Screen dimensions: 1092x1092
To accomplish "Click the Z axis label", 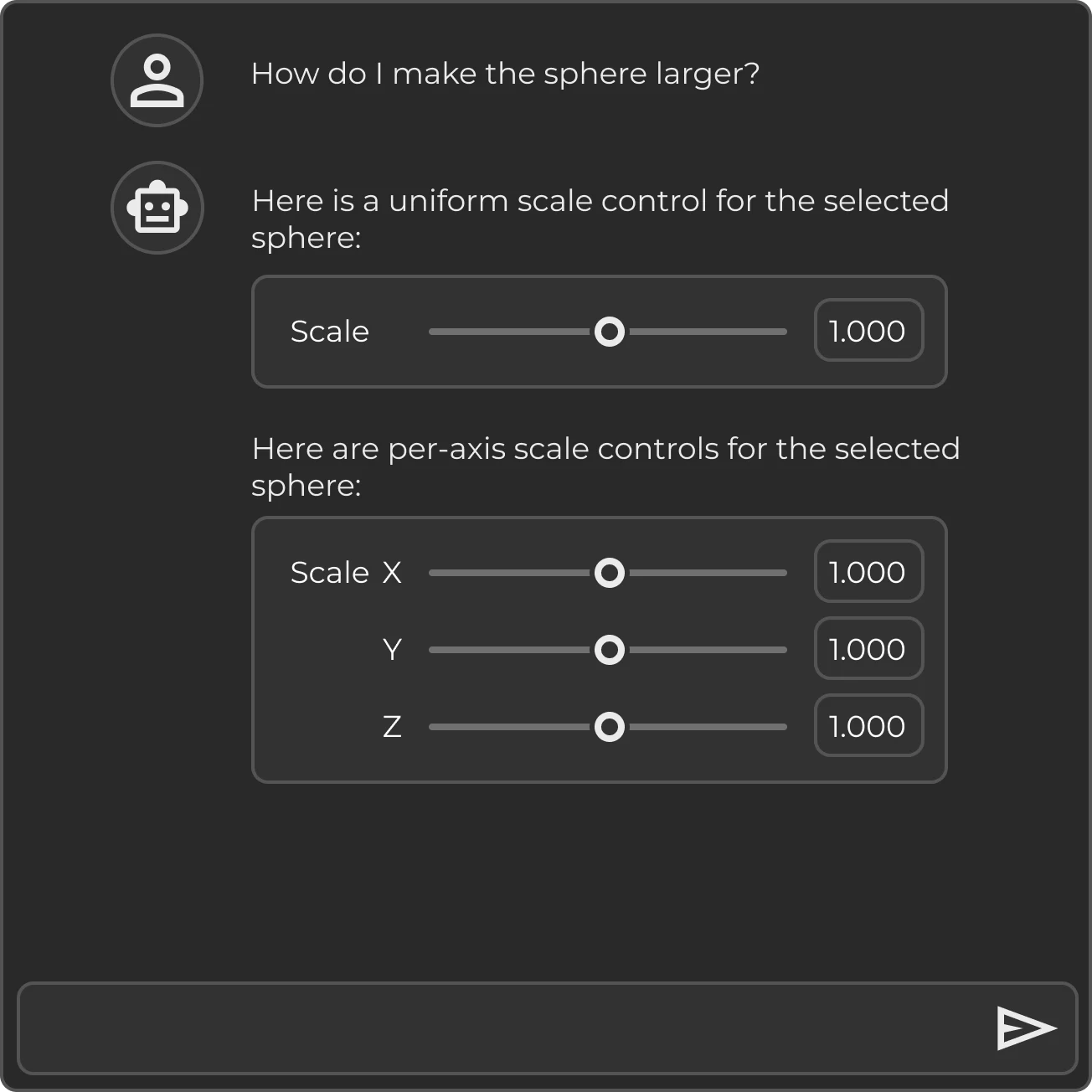I will pyautogui.click(x=392, y=727).
